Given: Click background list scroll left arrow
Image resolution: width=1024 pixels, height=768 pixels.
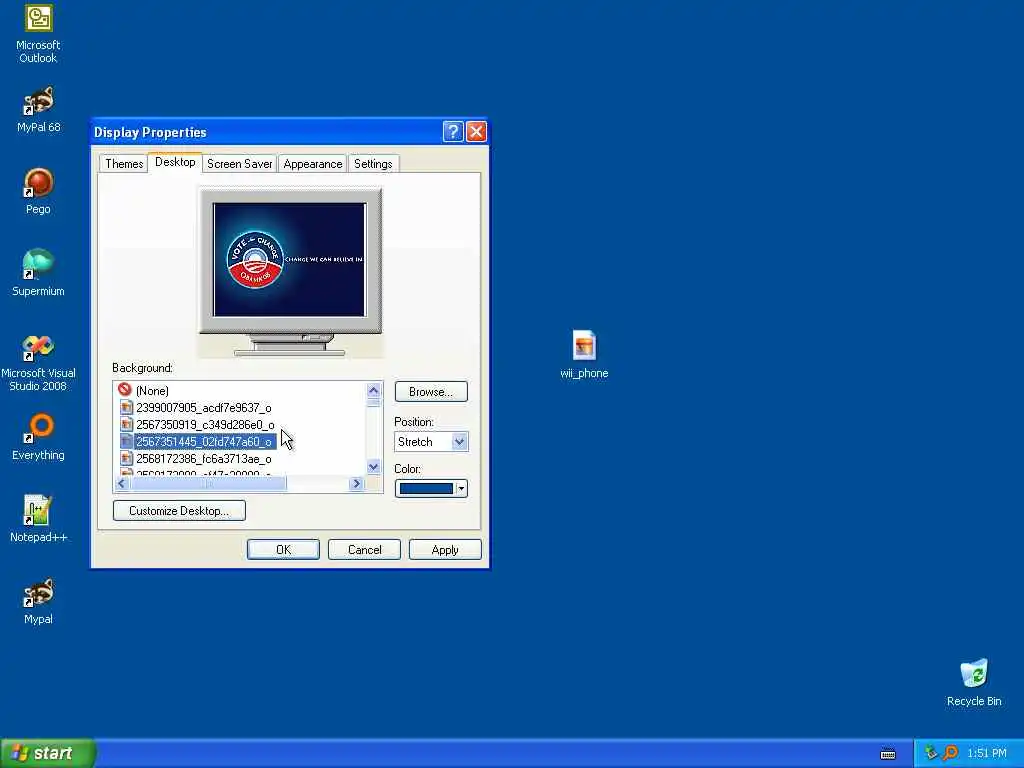Looking at the screenshot, I should [x=121, y=484].
